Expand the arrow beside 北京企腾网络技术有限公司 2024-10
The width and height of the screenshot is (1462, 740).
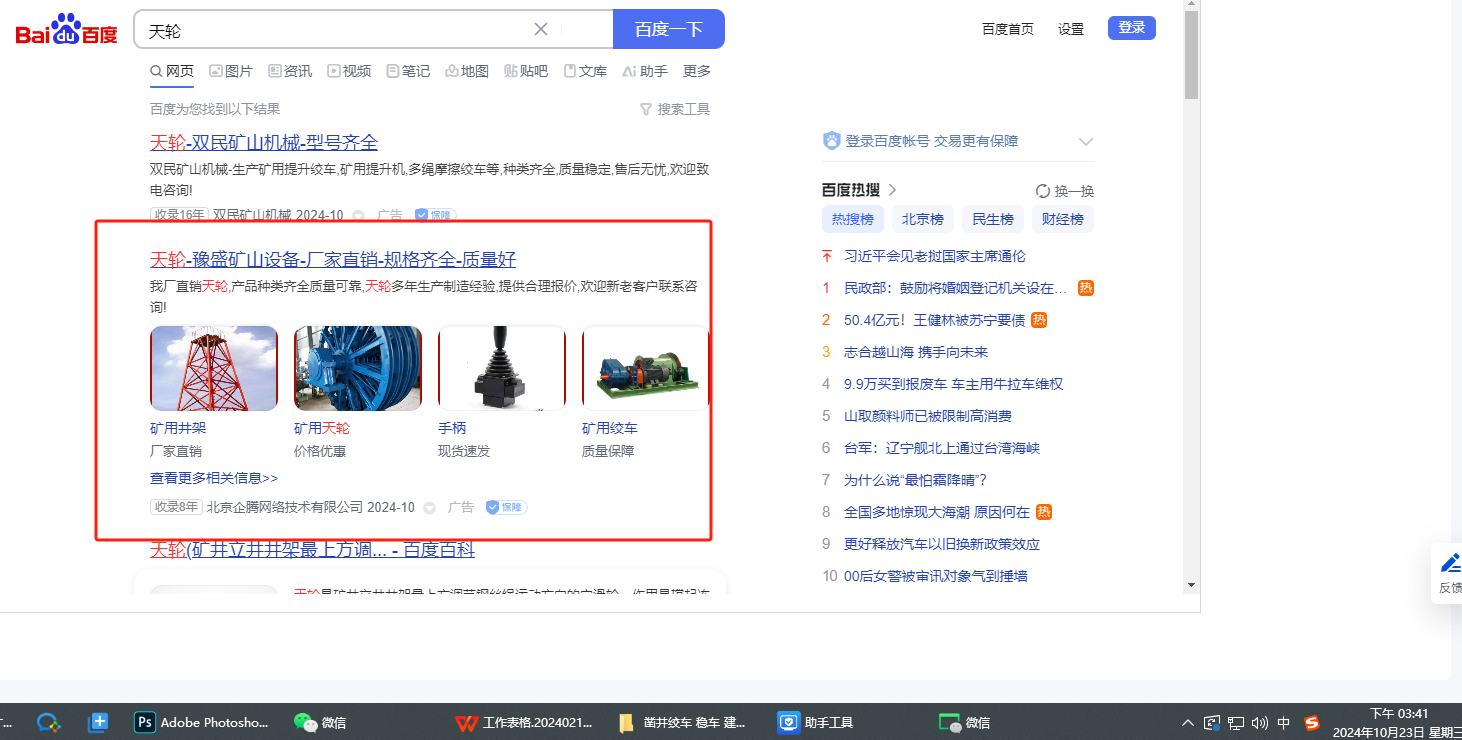click(x=430, y=508)
